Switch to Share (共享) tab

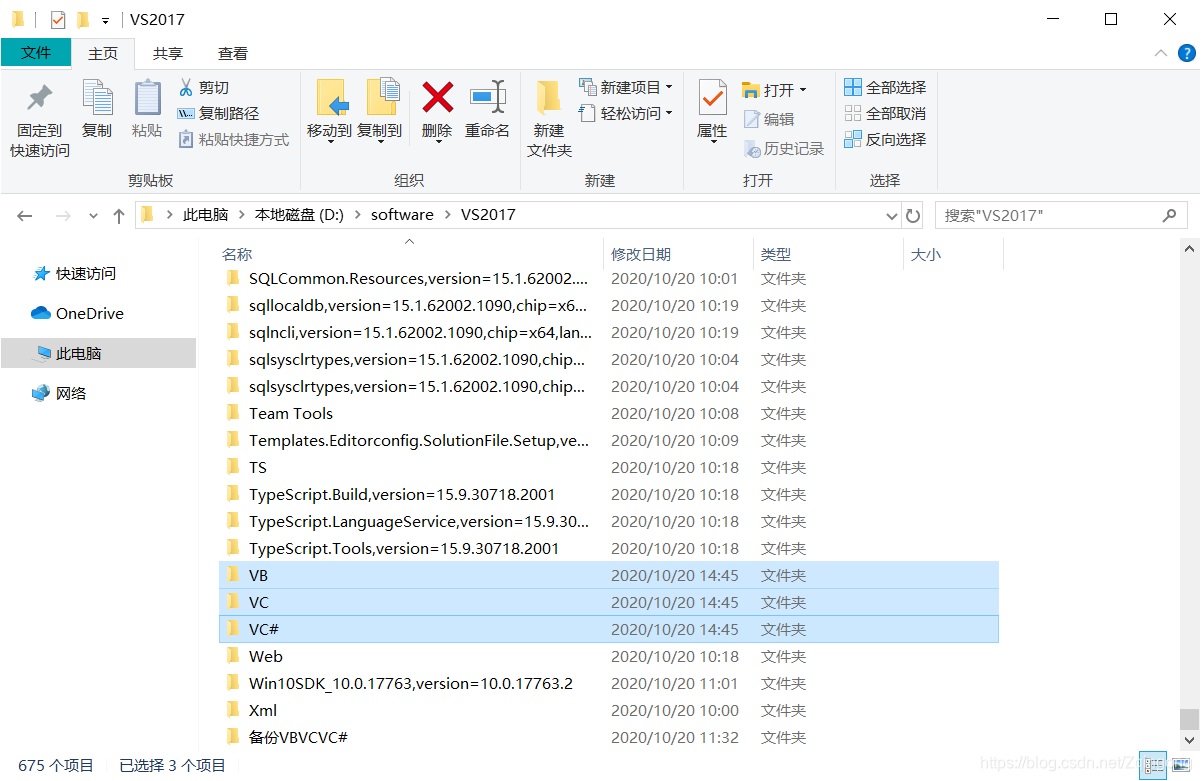tap(168, 53)
